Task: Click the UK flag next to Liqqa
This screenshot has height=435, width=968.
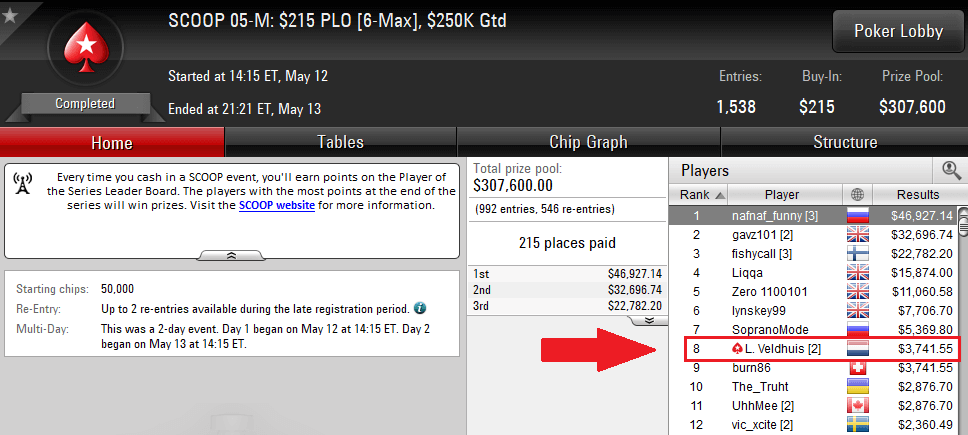Action: tap(858, 272)
